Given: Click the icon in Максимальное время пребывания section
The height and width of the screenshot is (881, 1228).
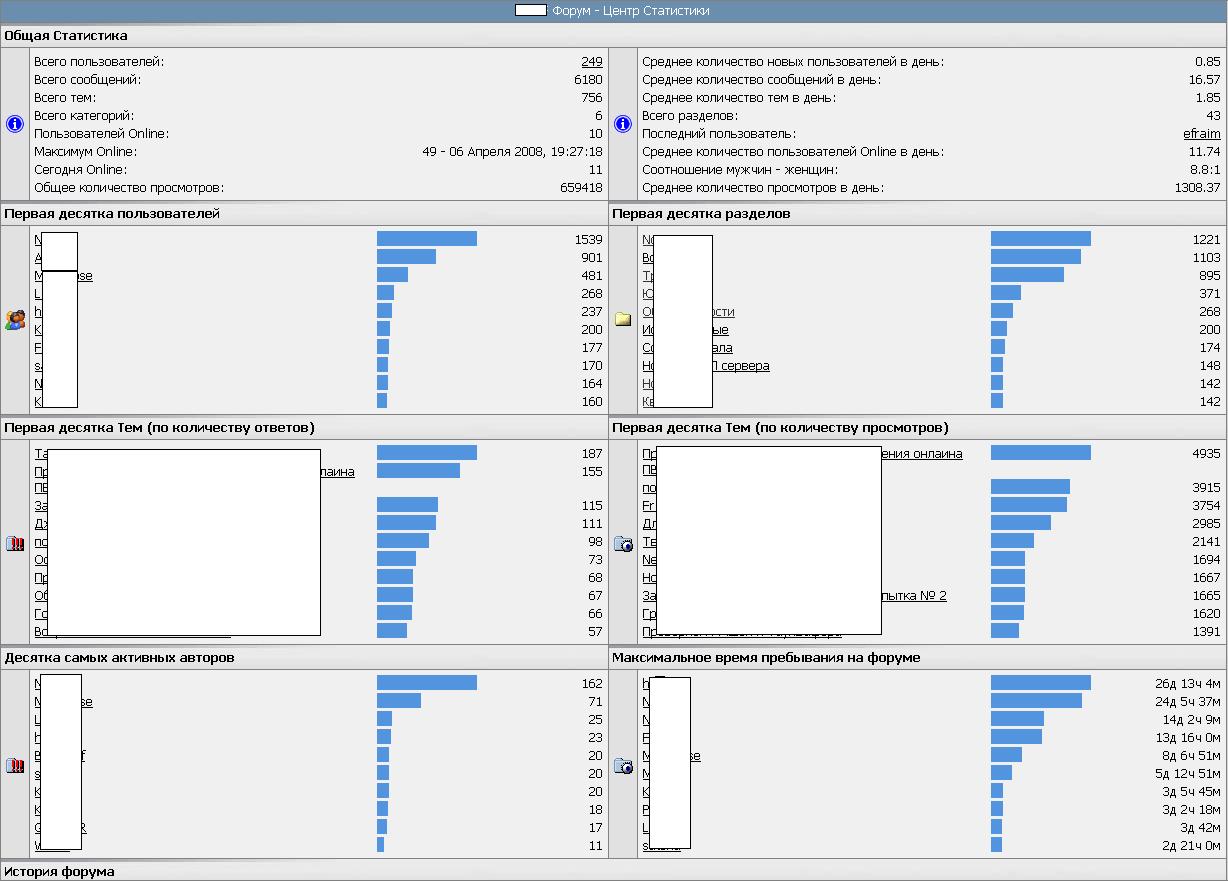Looking at the screenshot, I should 623,766.
